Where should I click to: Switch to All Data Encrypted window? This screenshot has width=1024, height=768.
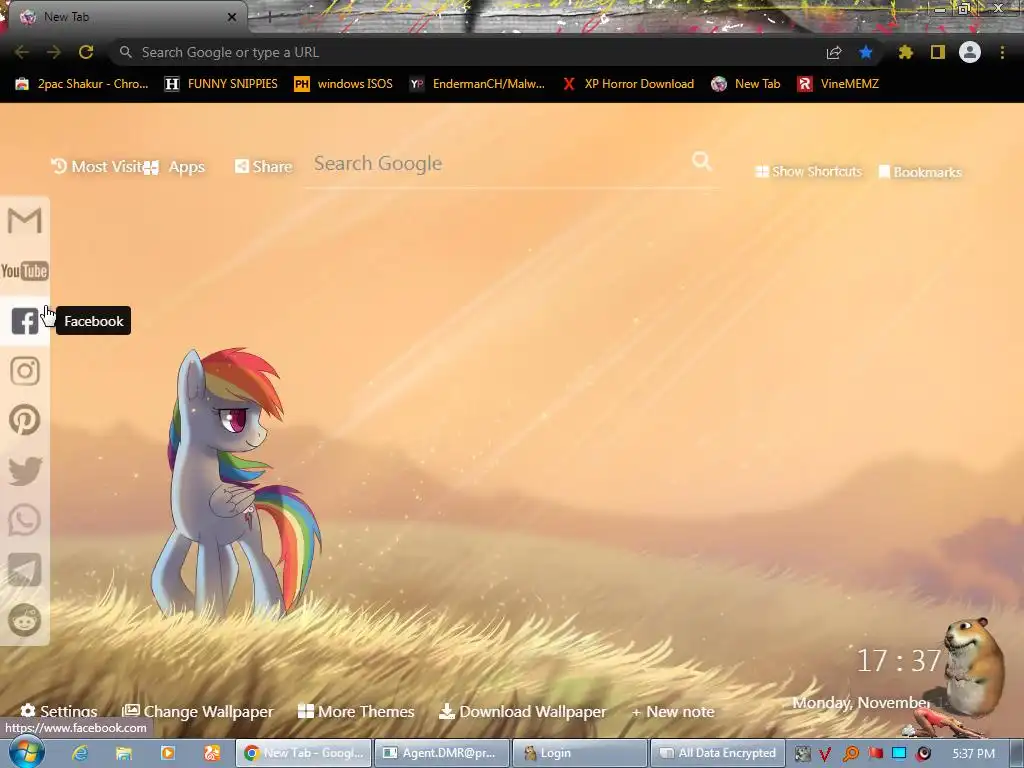pyautogui.click(x=718, y=753)
